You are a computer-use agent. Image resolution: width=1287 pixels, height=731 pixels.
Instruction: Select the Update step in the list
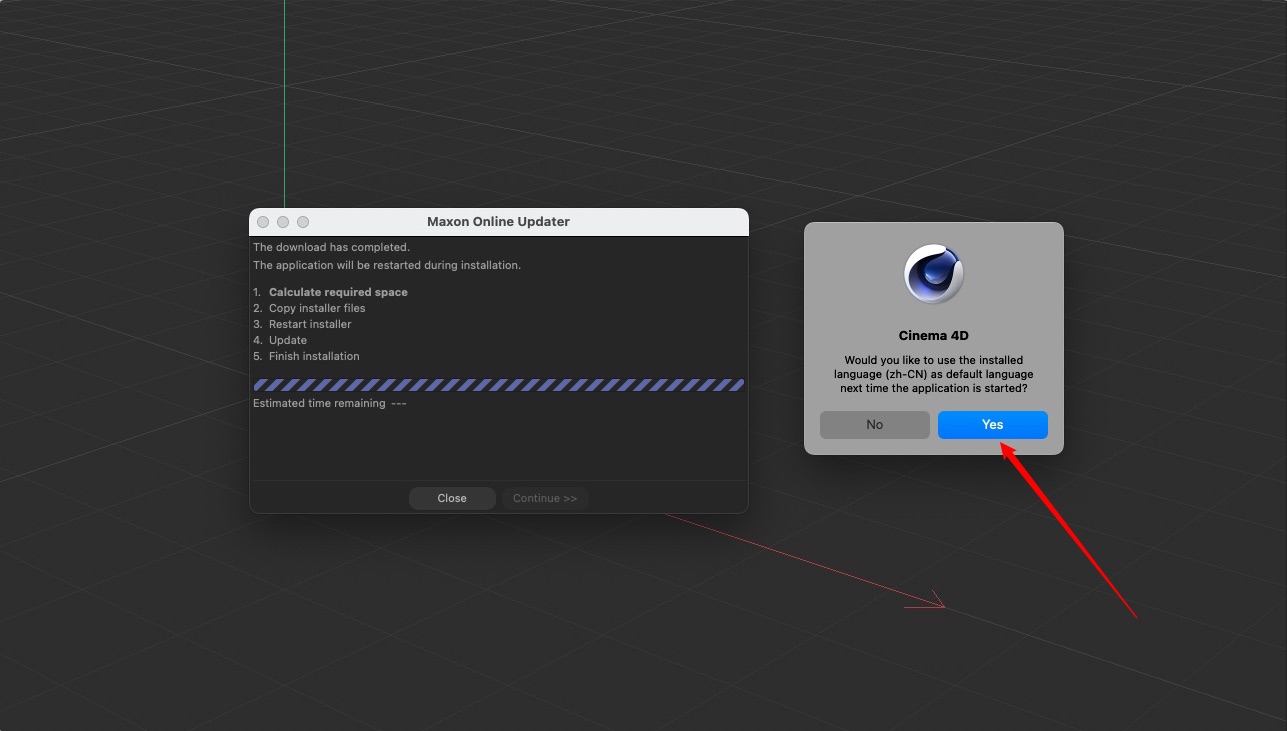coord(288,340)
